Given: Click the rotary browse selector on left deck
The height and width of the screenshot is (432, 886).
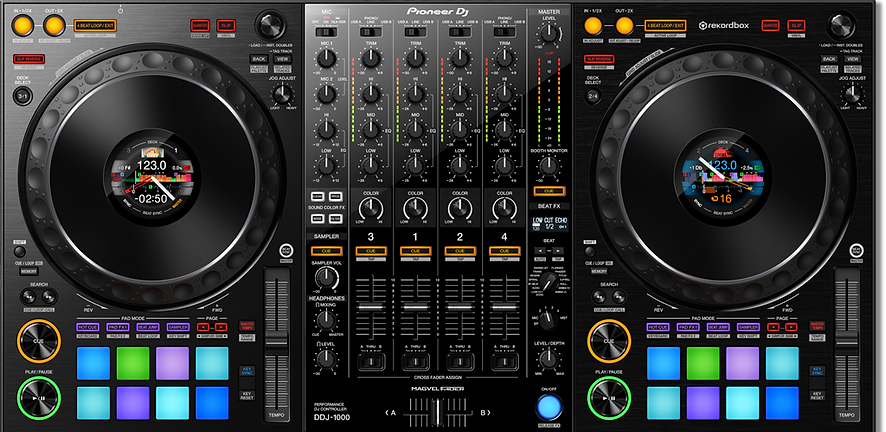Looking at the screenshot, I should click(x=270, y=25).
